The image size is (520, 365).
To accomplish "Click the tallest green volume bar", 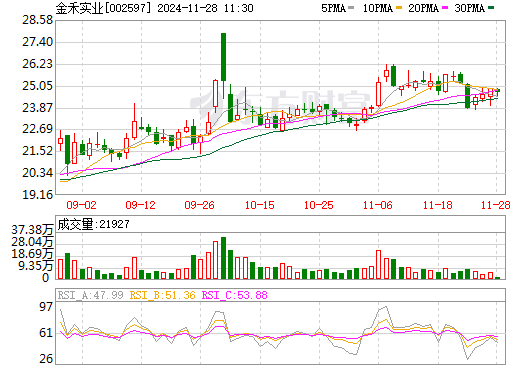I will pyautogui.click(x=223, y=258).
